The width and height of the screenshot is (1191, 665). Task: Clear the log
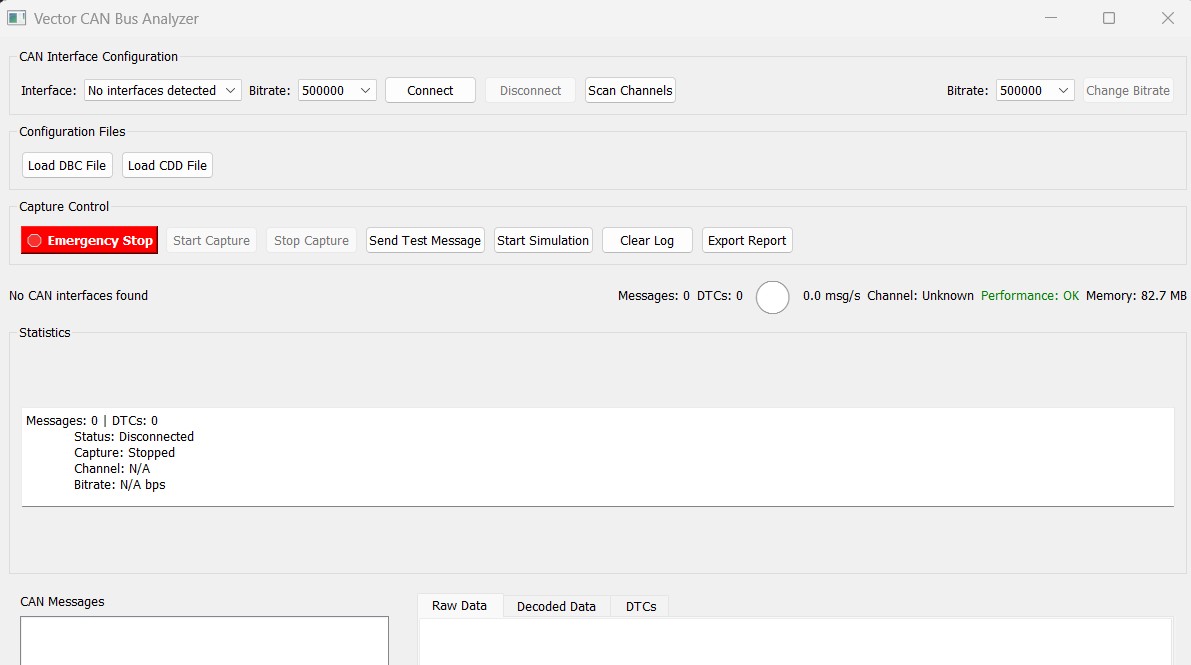[647, 241]
